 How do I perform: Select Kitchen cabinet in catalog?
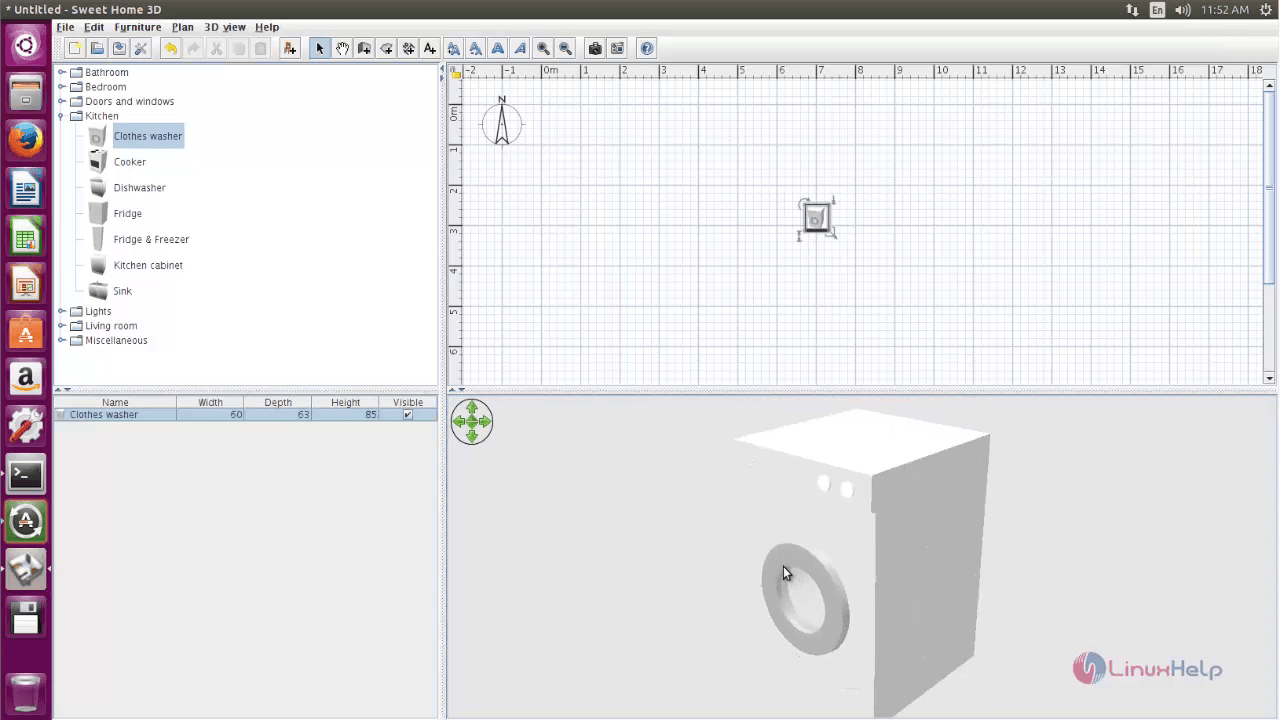(x=148, y=266)
